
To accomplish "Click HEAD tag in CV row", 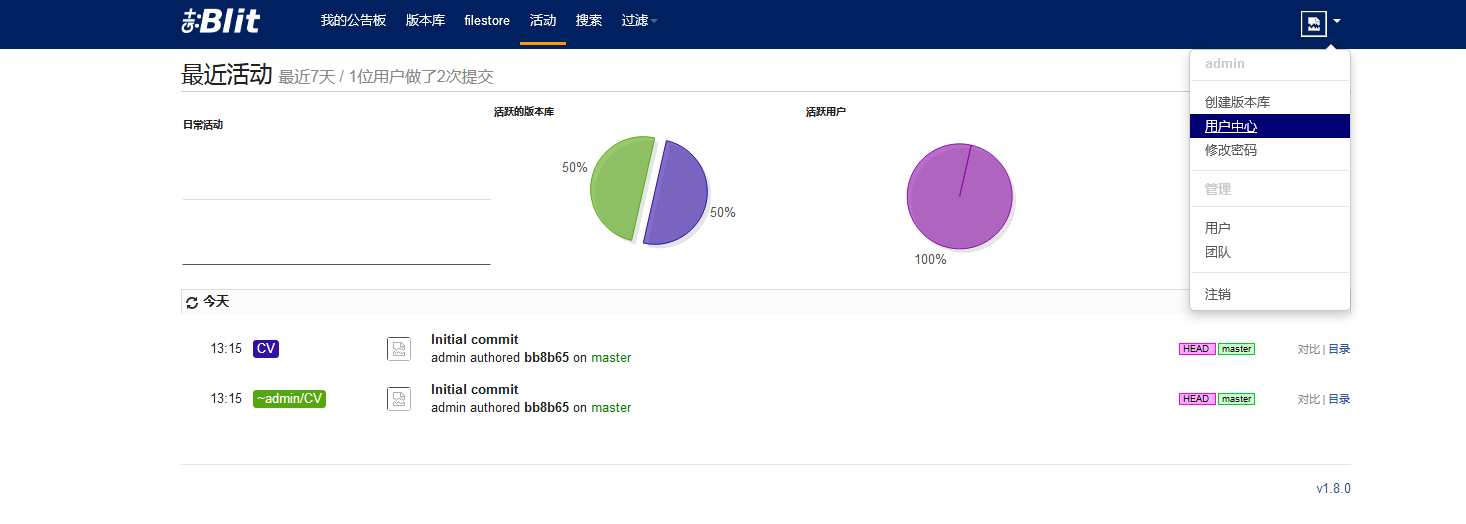I will click(x=1197, y=349).
